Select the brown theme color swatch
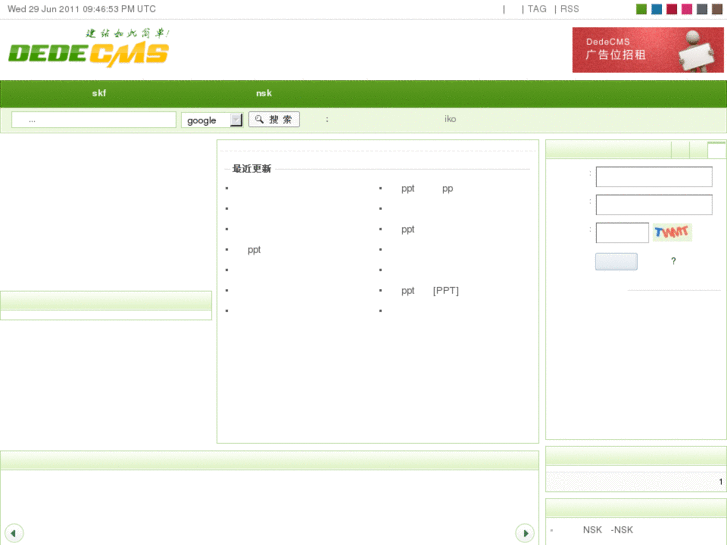The width and height of the screenshot is (727, 545). tap(717, 9)
